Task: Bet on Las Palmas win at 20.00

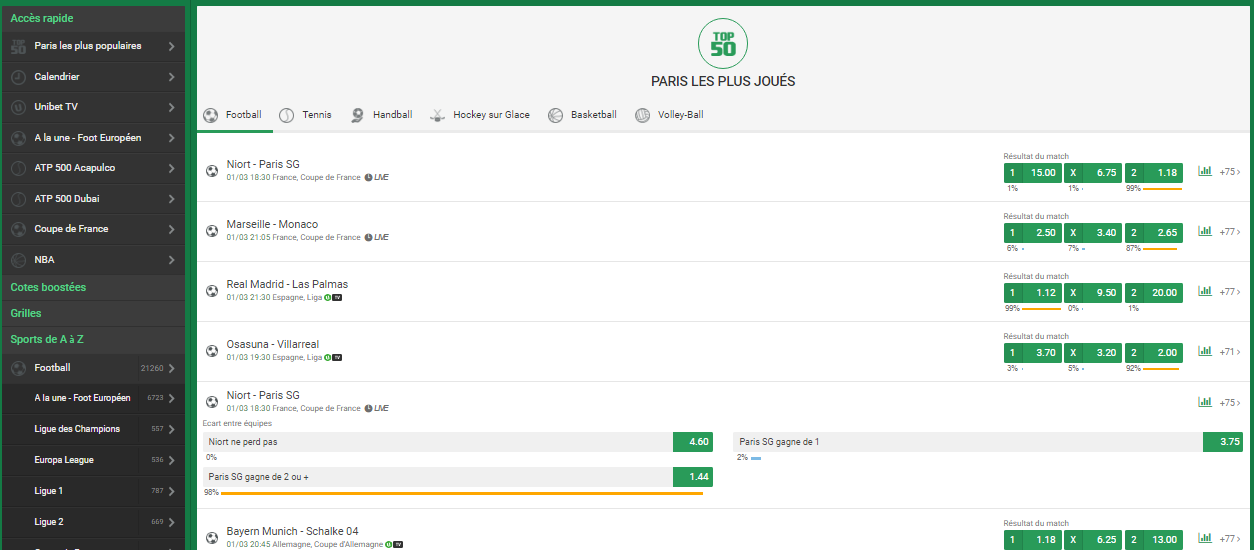Action: click(x=1153, y=292)
